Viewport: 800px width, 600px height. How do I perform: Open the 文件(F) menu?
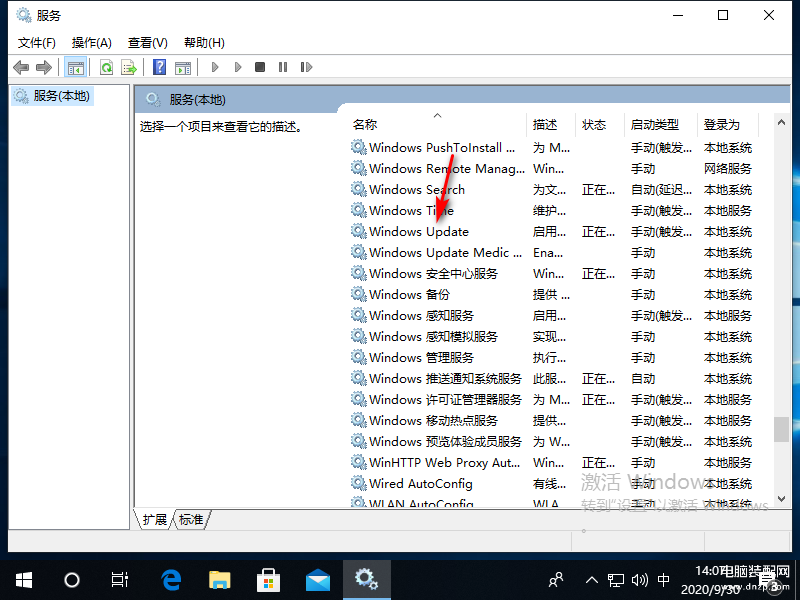(x=37, y=43)
